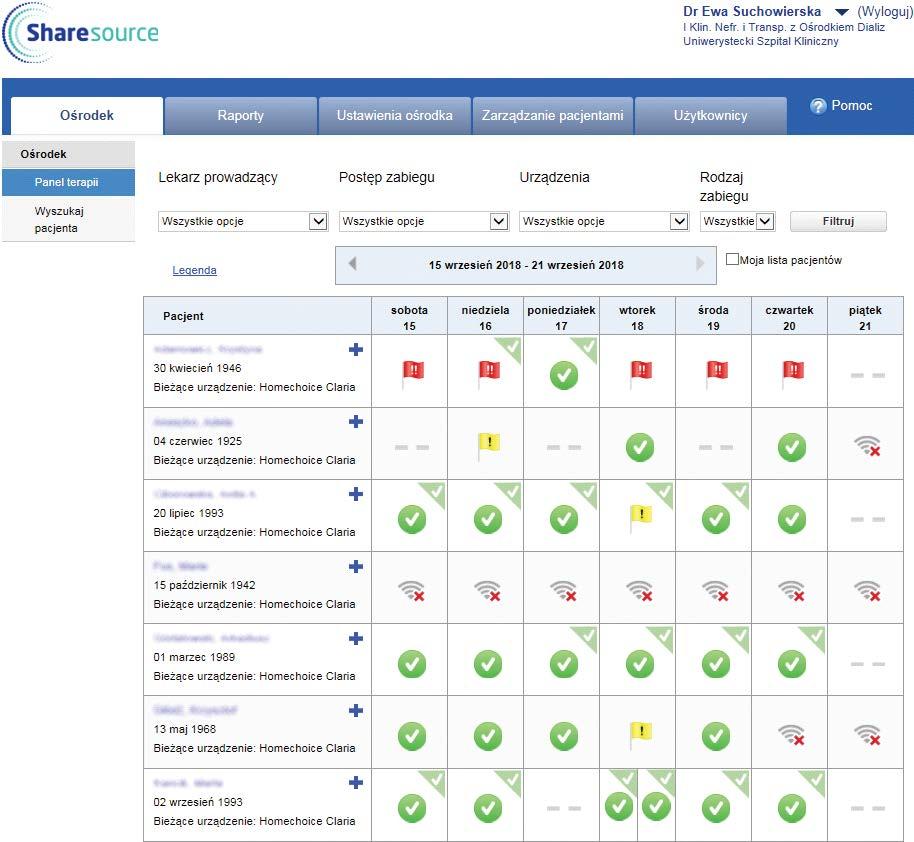
Task: Click no-connection icon for 13 maj 1968 czwartek
Action: click(x=792, y=735)
